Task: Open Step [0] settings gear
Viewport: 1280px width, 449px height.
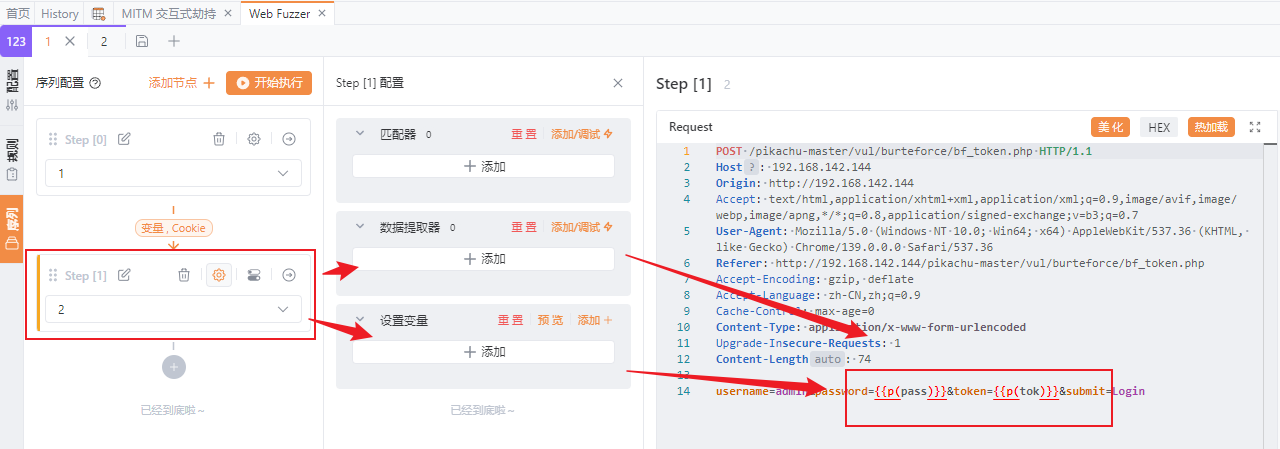Action: [x=254, y=139]
